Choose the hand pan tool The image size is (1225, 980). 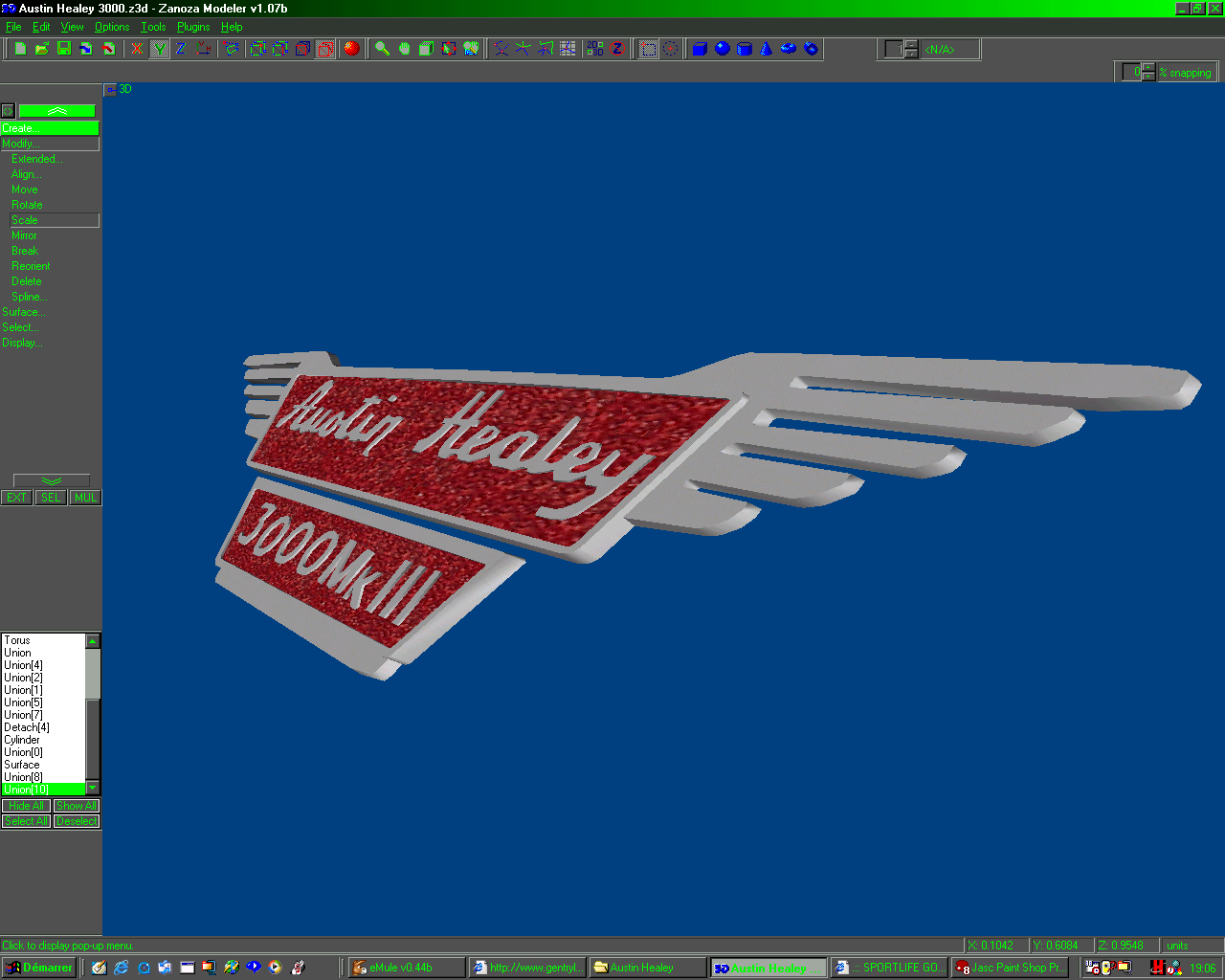pos(404,49)
